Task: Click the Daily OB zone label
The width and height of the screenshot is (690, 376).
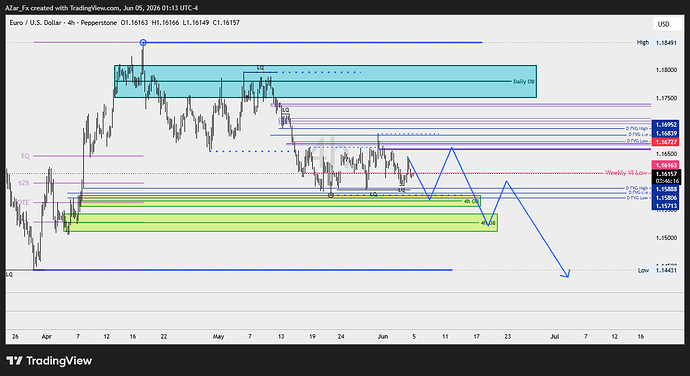Action: (x=524, y=82)
